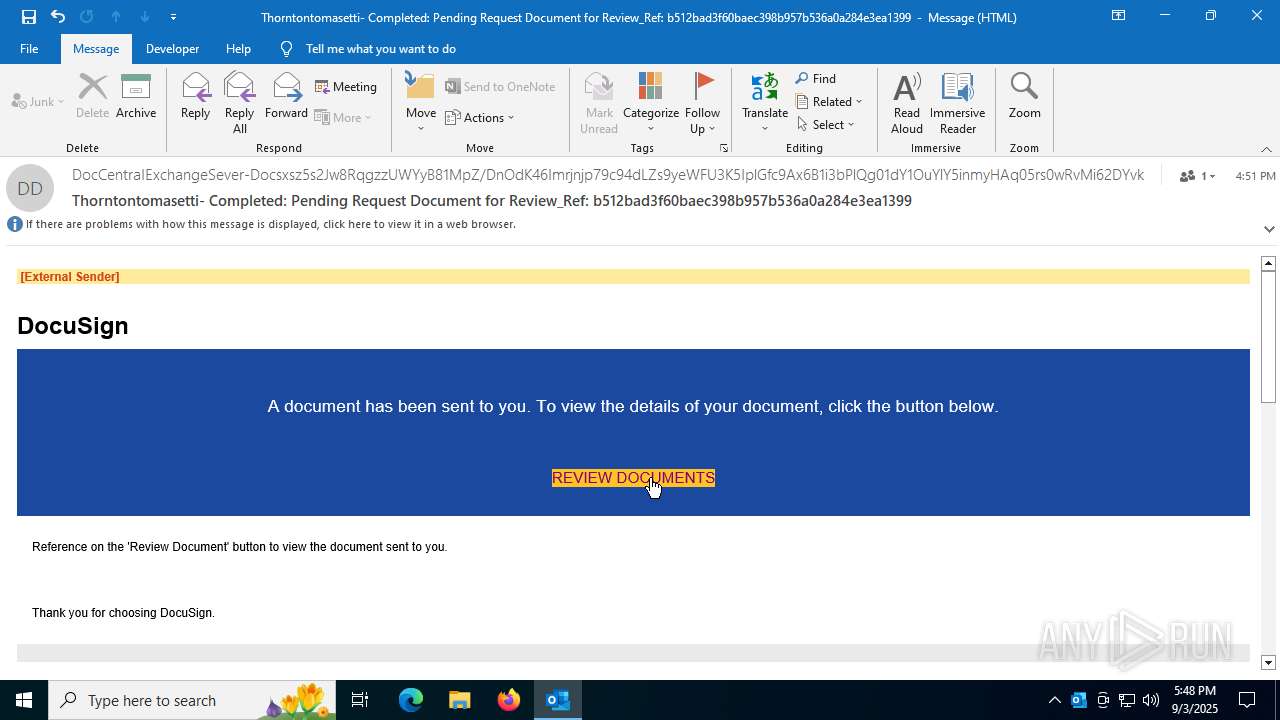This screenshot has width=1280, height=720.
Task: Open the recipients count dropdown
Action: [1197, 176]
